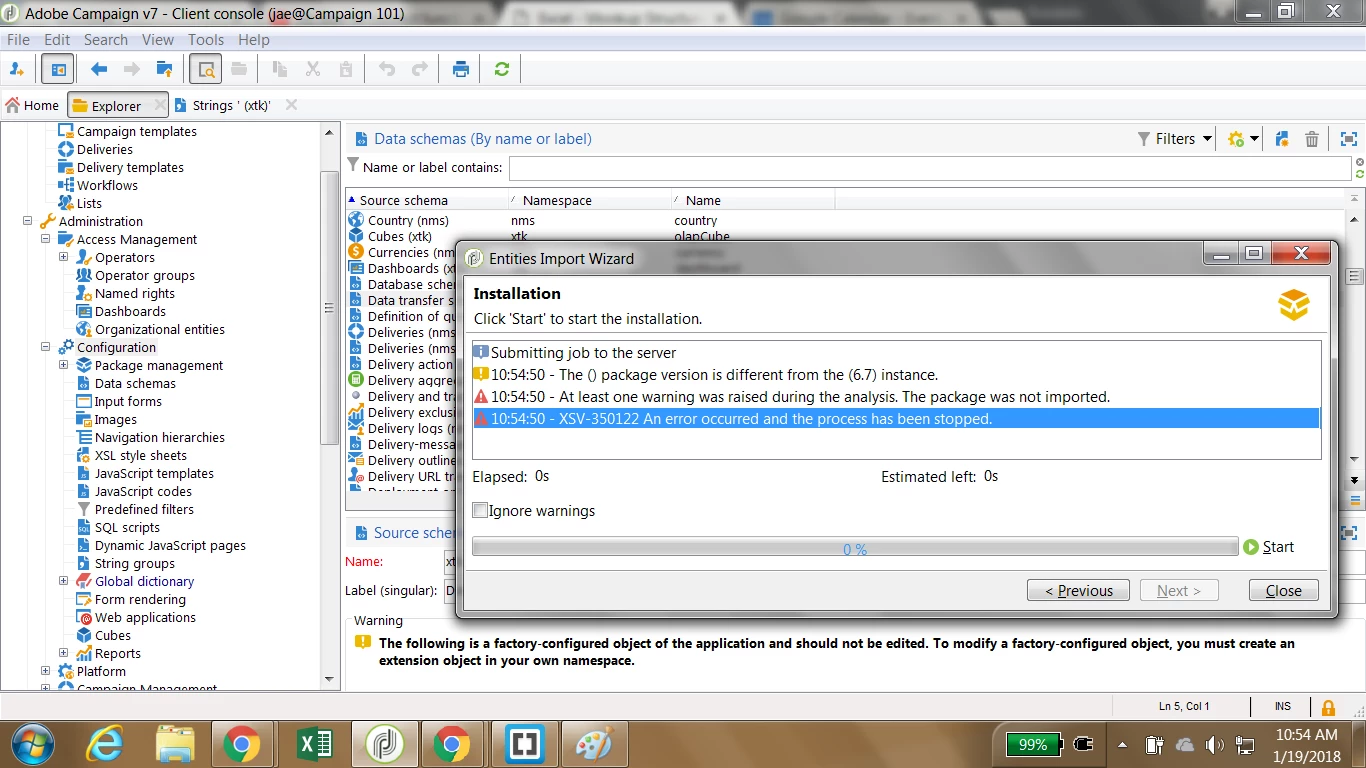The width and height of the screenshot is (1366, 768).
Task: Click the Delete trash icon in Data schemas header
Action: pyautogui.click(x=1312, y=139)
